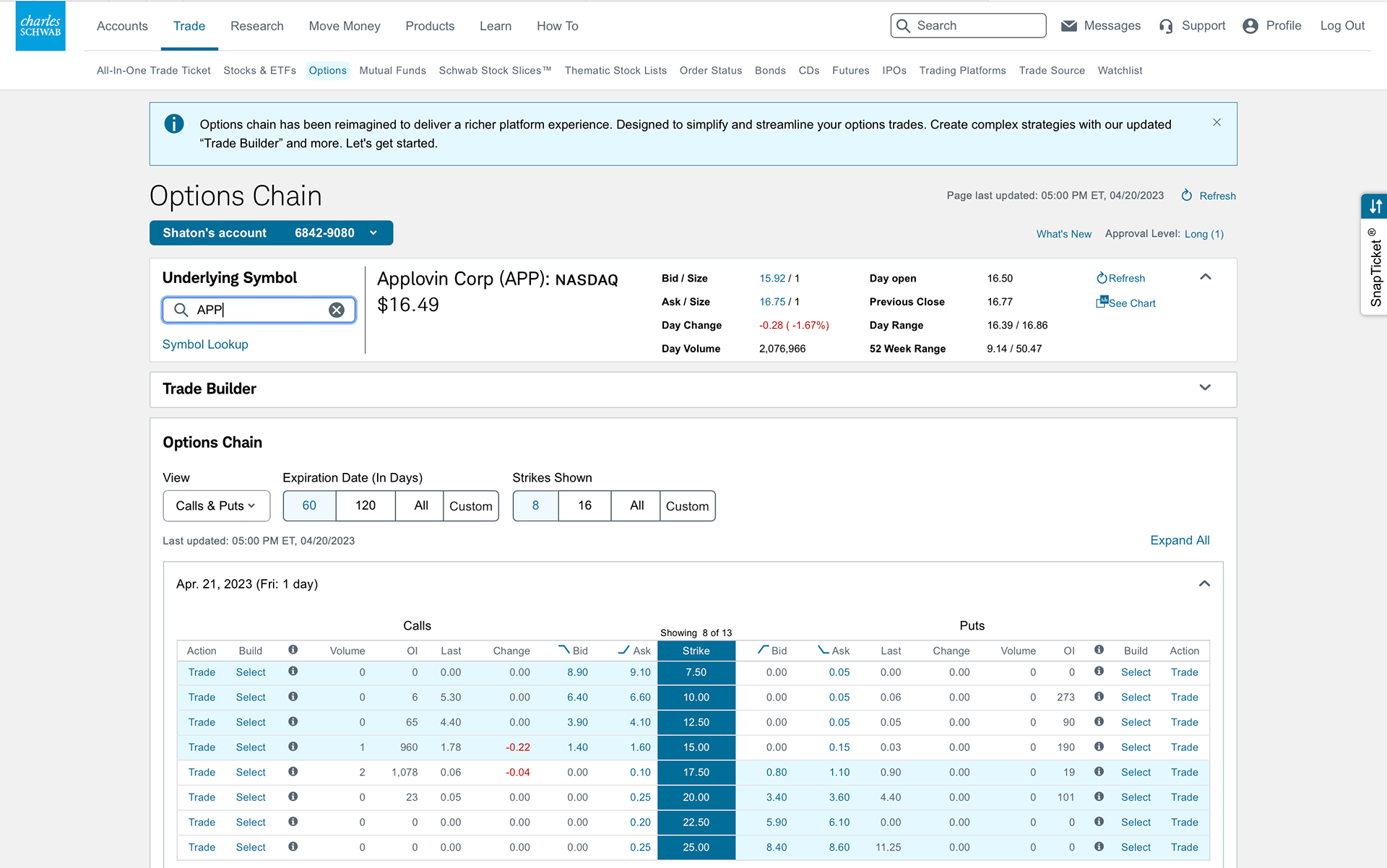Expand the Trade Builder panel
The width and height of the screenshot is (1387, 868).
(x=1205, y=388)
